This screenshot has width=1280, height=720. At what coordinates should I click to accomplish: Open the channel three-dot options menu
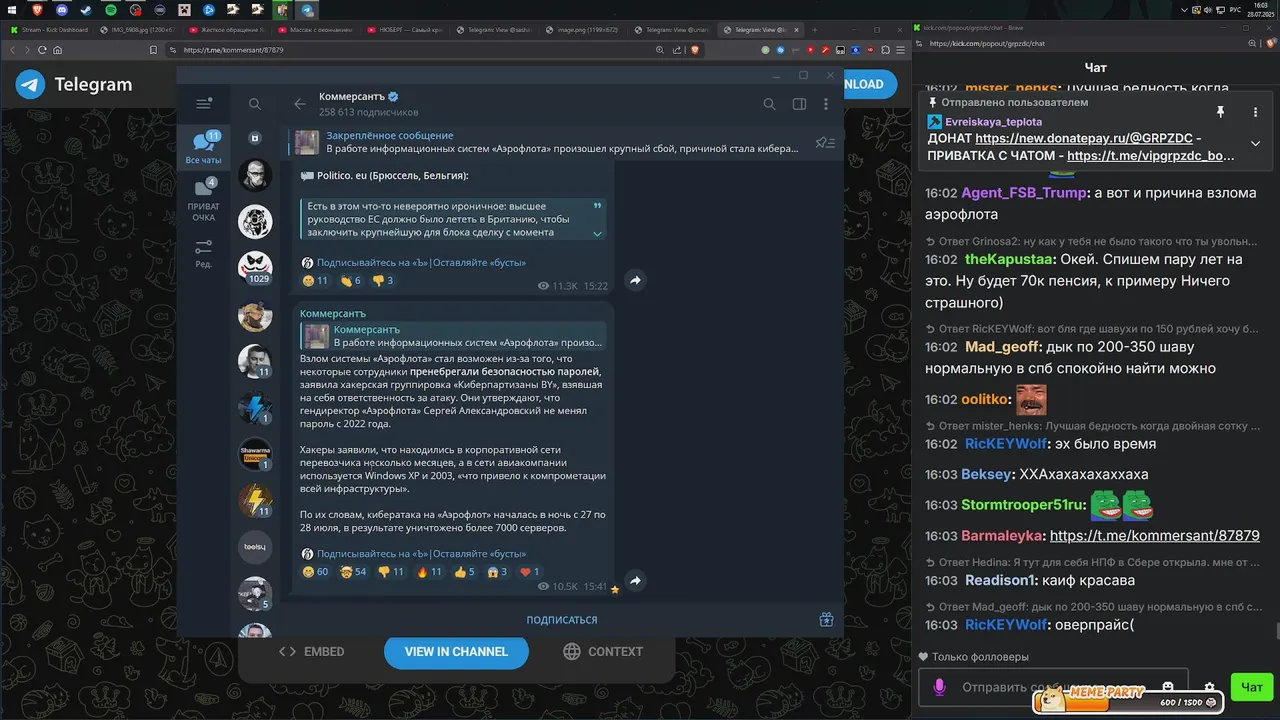[x=826, y=104]
